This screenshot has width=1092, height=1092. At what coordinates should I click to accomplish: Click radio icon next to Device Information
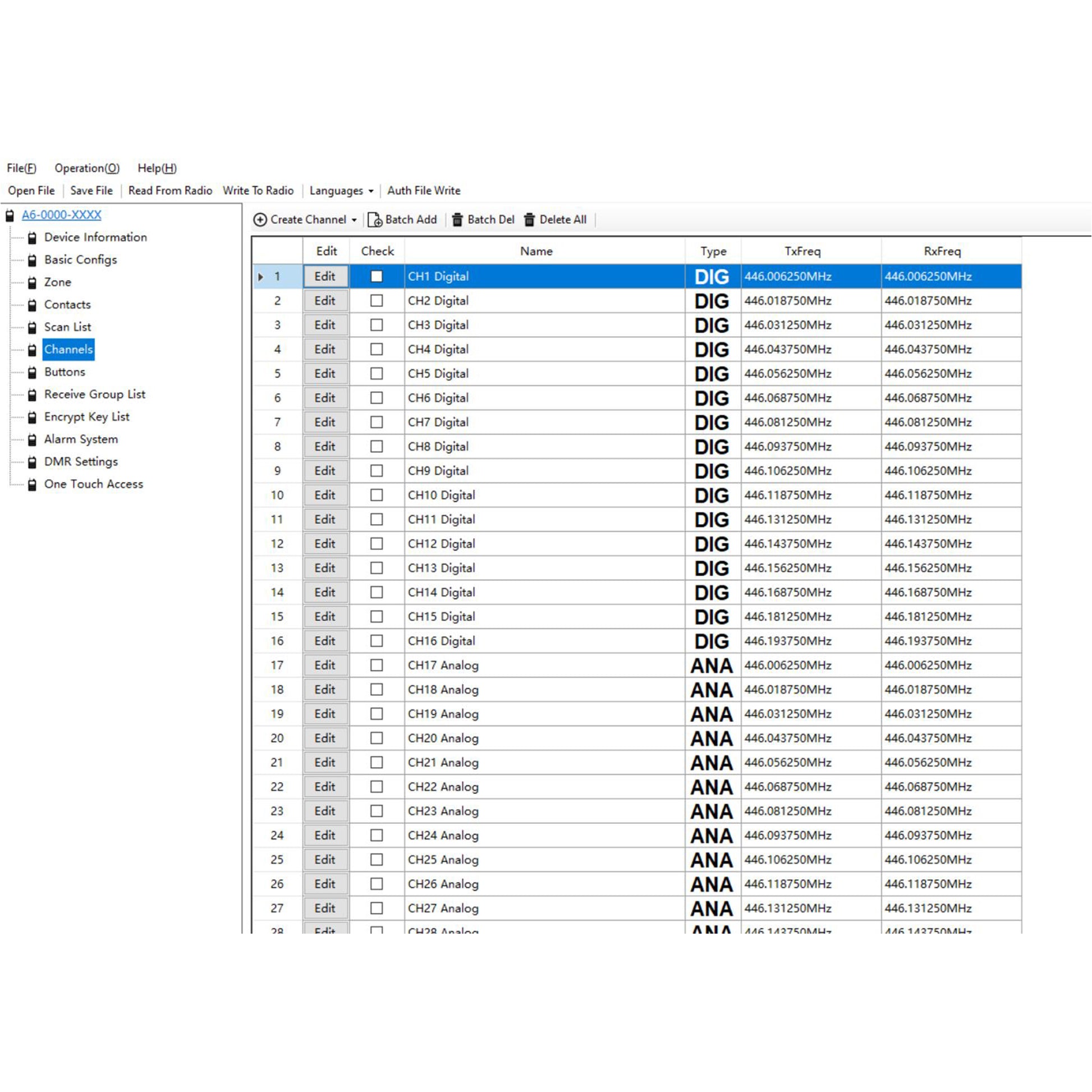click(x=32, y=238)
